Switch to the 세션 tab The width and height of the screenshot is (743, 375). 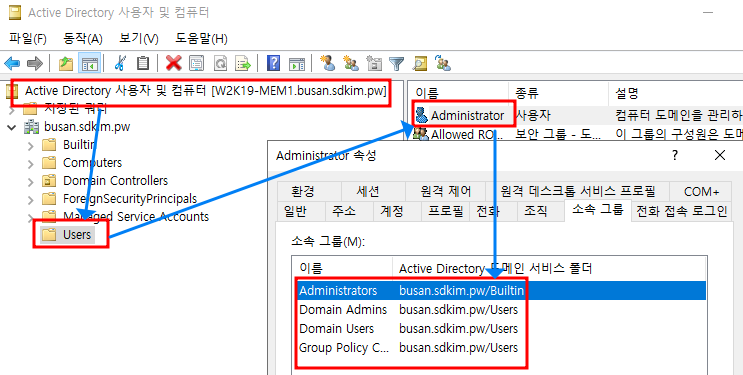coord(373,192)
